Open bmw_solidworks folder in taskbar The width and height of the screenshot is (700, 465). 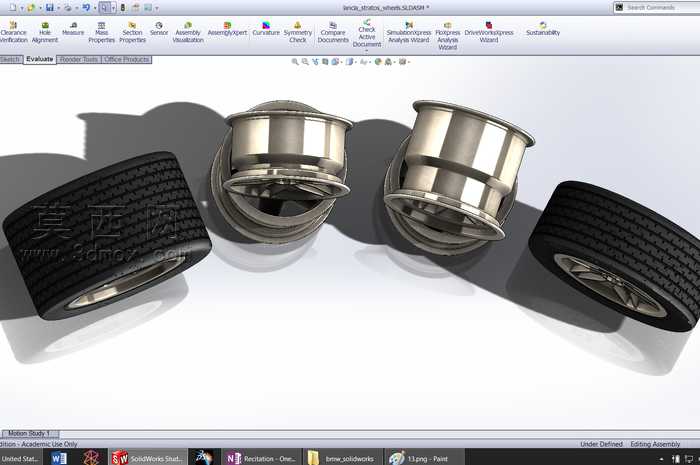click(x=342, y=458)
